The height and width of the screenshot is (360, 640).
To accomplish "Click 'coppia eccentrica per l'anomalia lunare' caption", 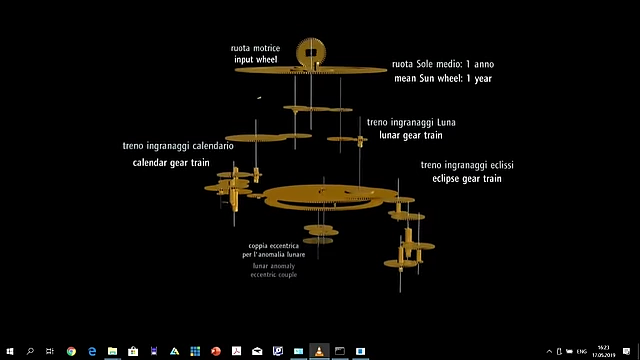I will [x=273, y=250].
